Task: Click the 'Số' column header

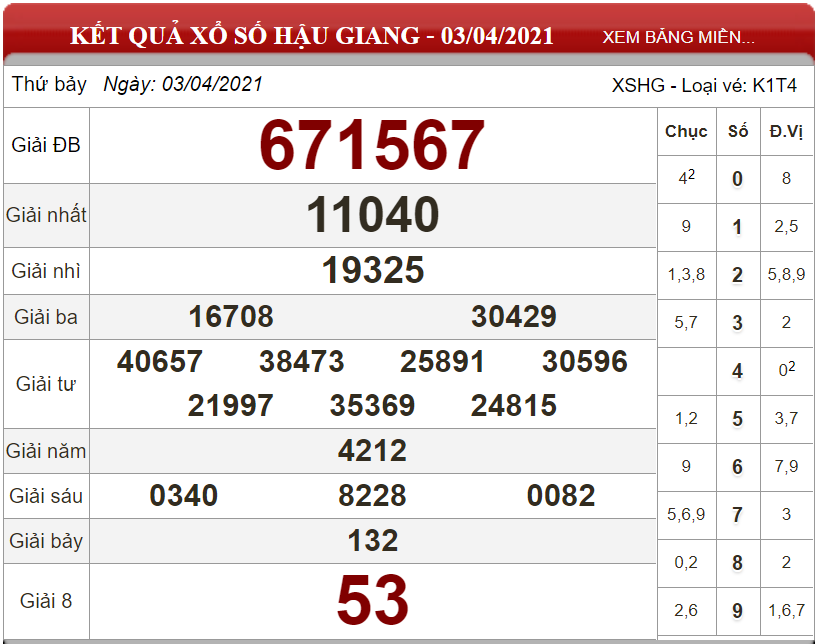Action: 738,131
